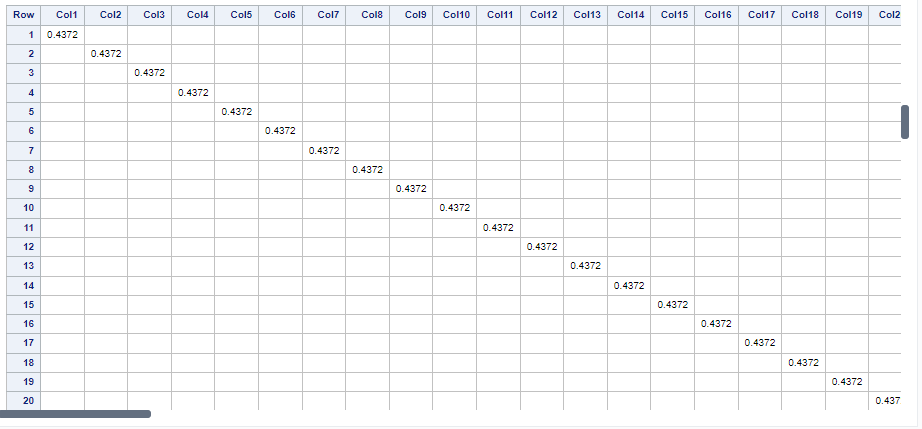Click the Col19 column header
Image resolution: width=922 pixels, height=429 pixels.
point(847,15)
